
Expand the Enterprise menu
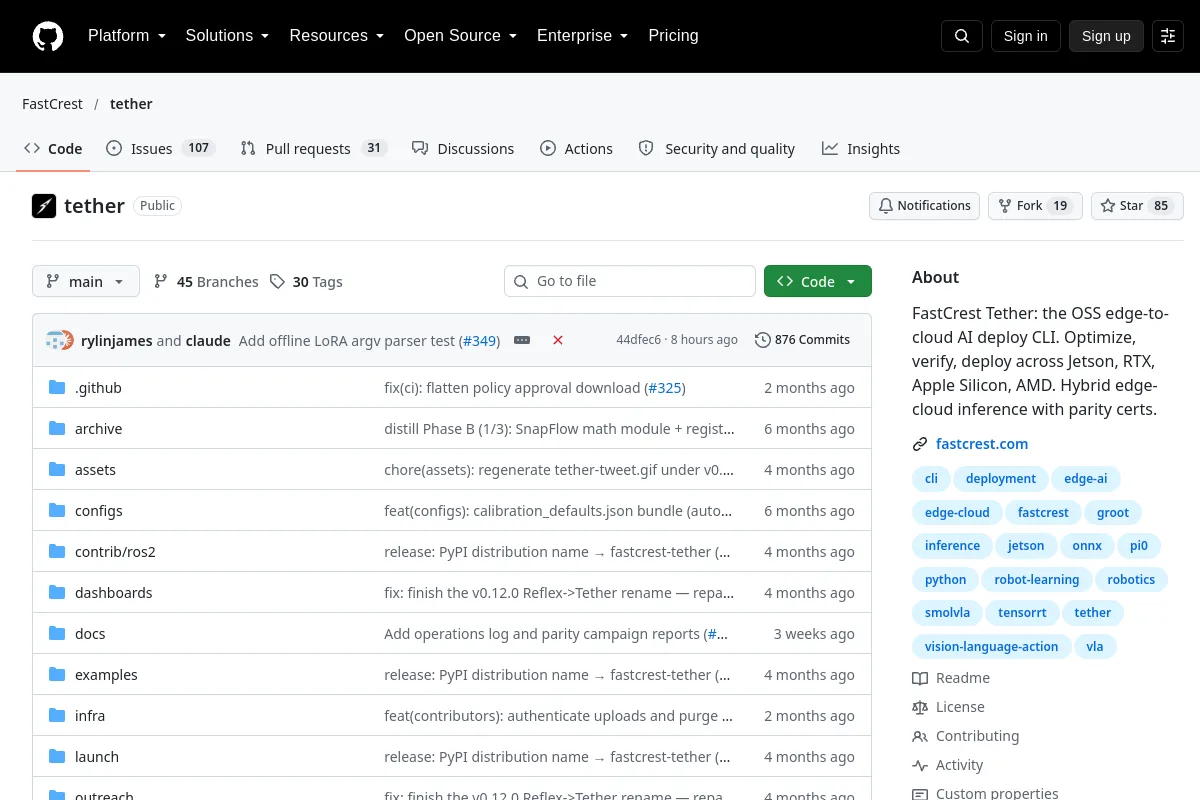pos(583,36)
